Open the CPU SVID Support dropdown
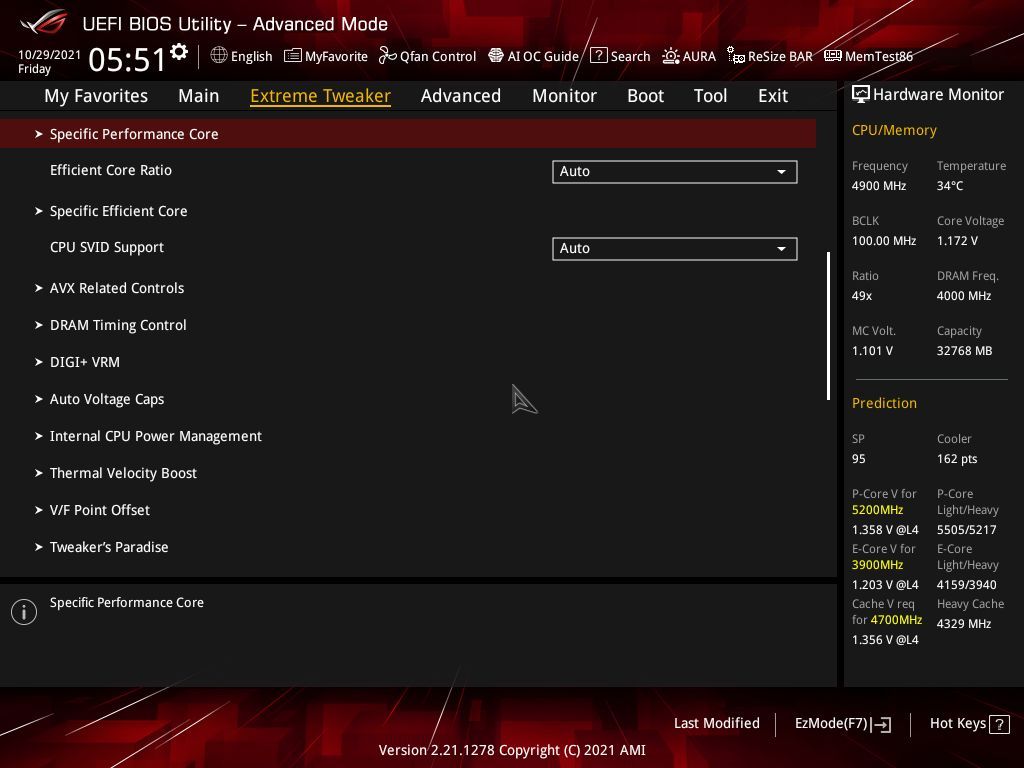Image resolution: width=1024 pixels, height=768 pixels. coord(675,249)
